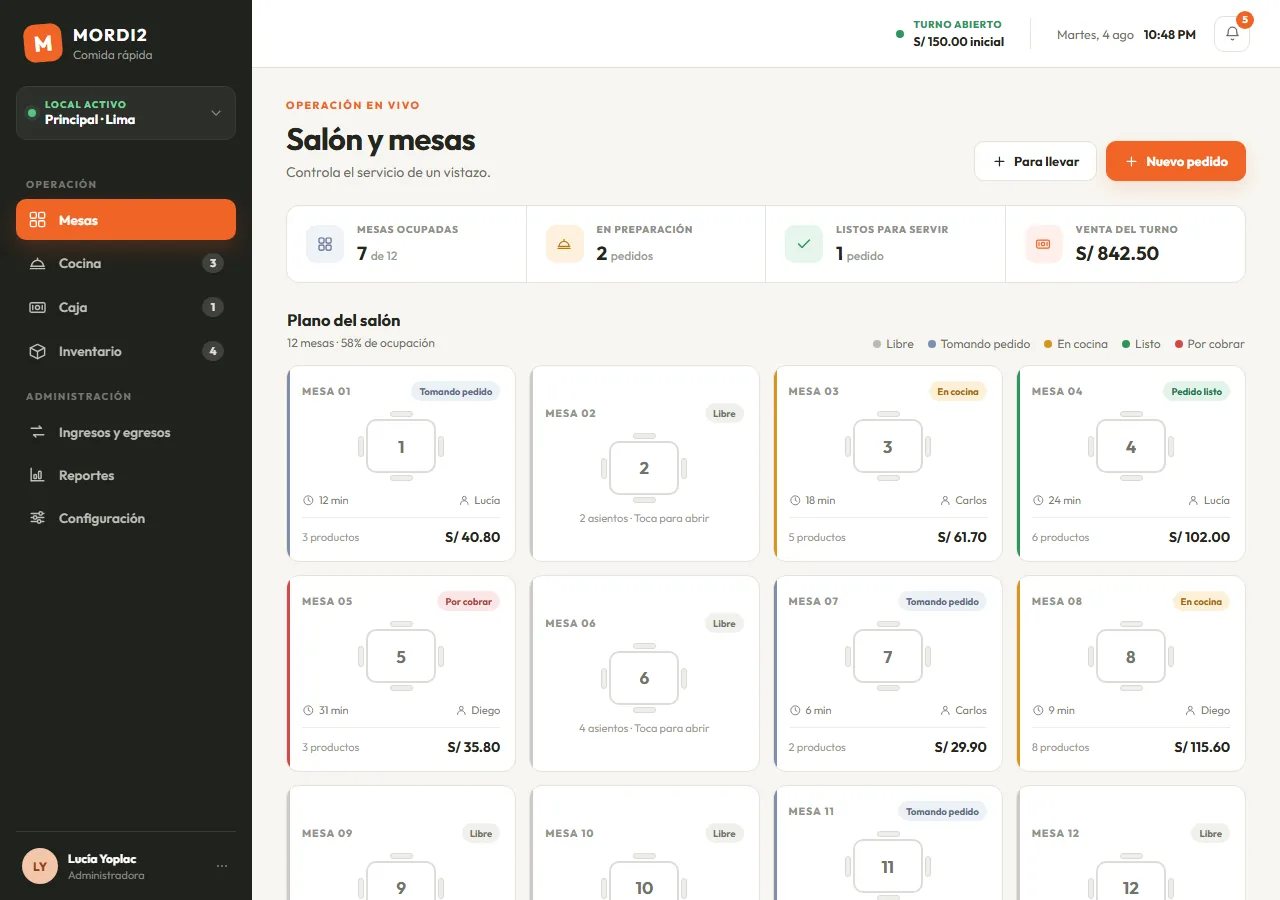Click the En preparación cloche icon
Viewport: 1280px width, 900px height.
point(564,244)
